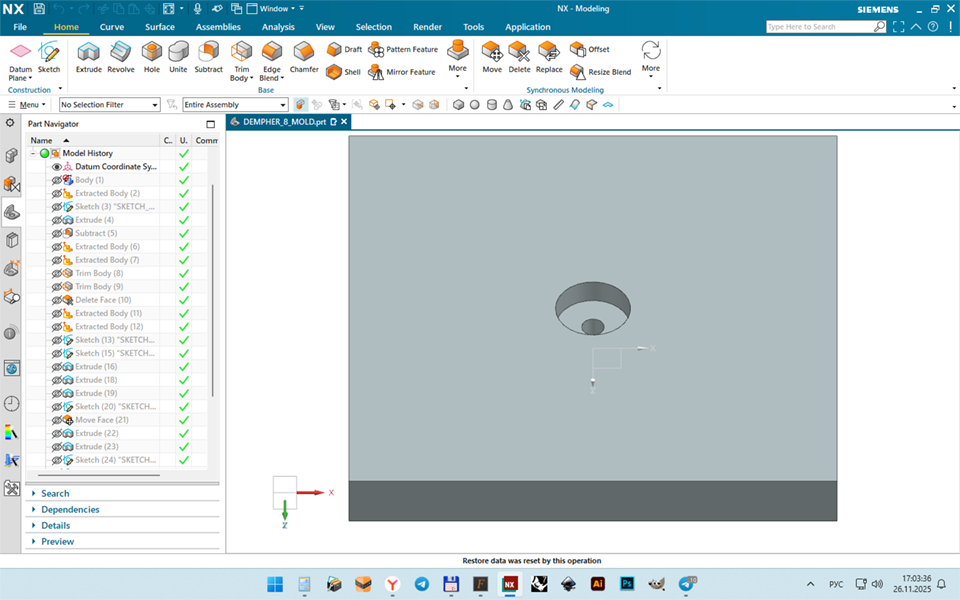Screen dimensions: 960x600
Task: Click the Type Here to Search field
Action: point(819,27)
